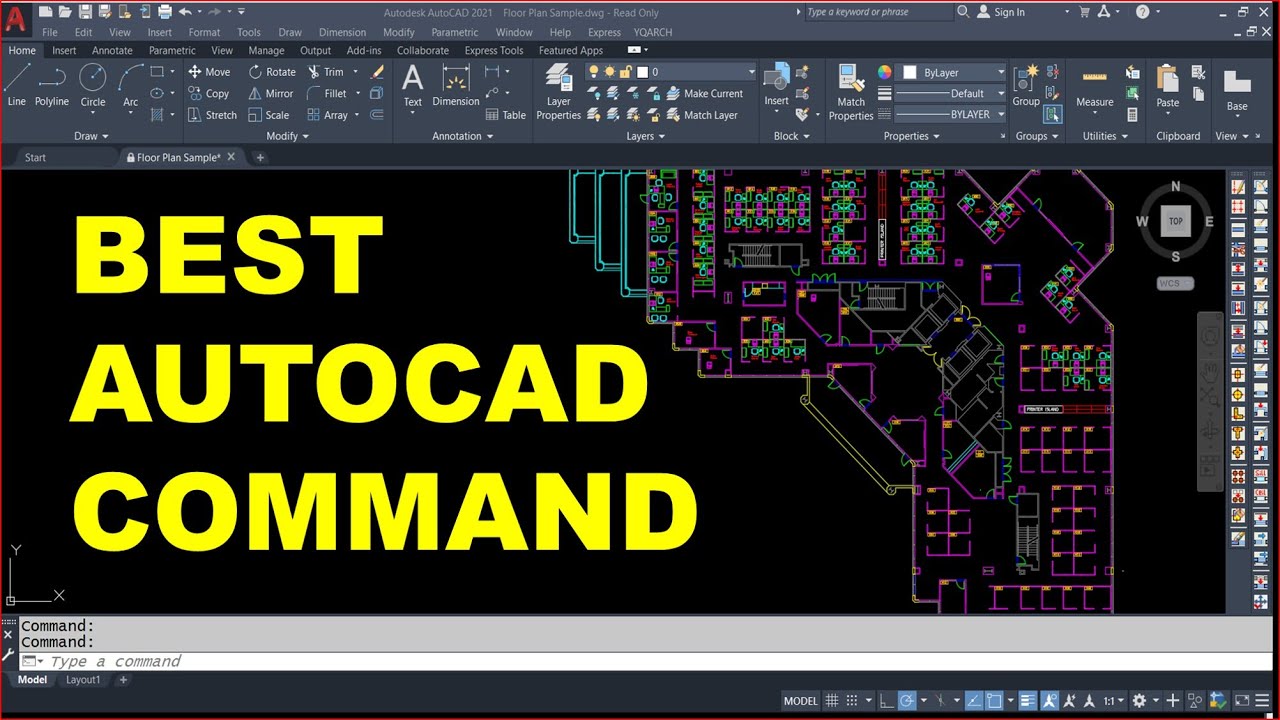This screenshot has height=720, width=1280.
Task: Open the annotation scale 1:1 dropdown
Action: pyautogui.click(x=1113, y=701)
